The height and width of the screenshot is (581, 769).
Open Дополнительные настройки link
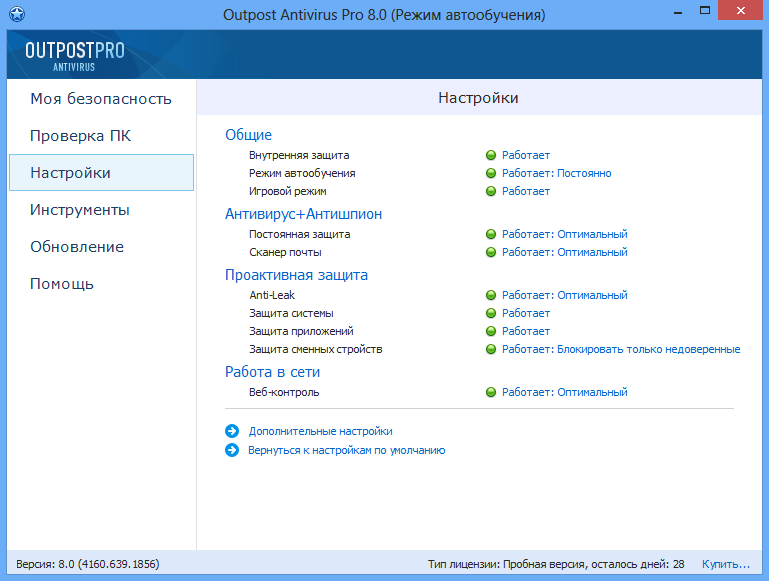tap(320, 431)
